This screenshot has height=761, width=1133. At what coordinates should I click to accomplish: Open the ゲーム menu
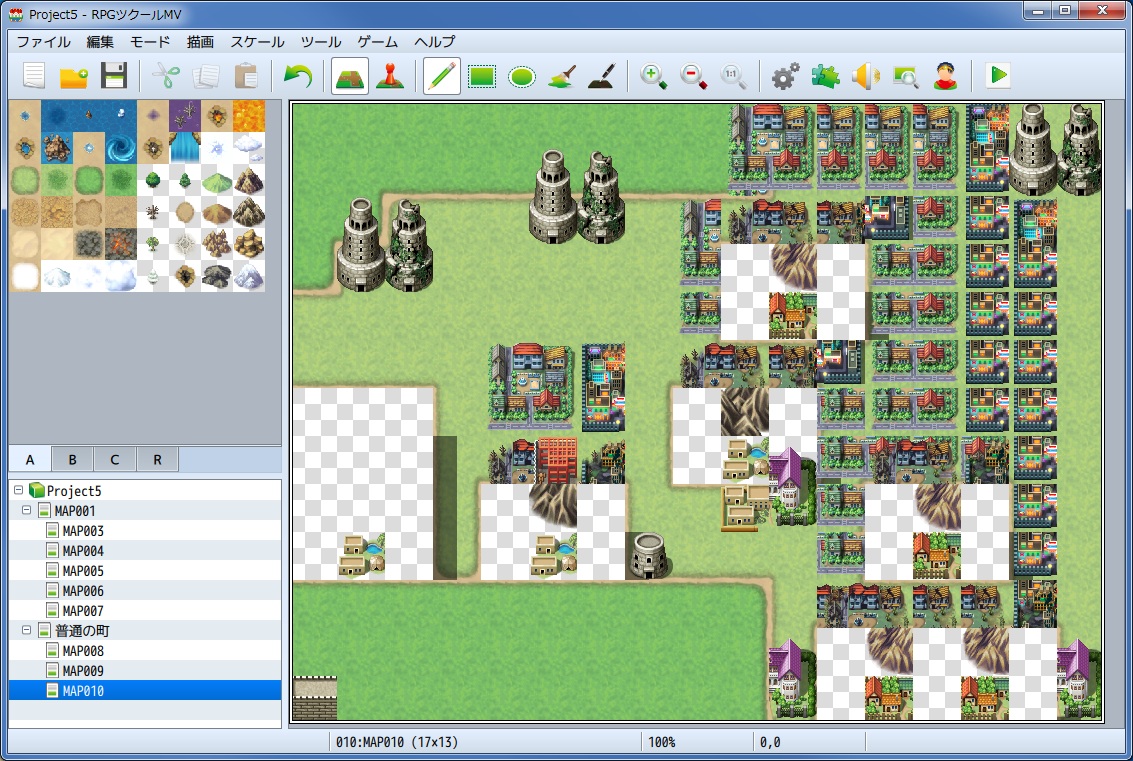click(378, 42)
